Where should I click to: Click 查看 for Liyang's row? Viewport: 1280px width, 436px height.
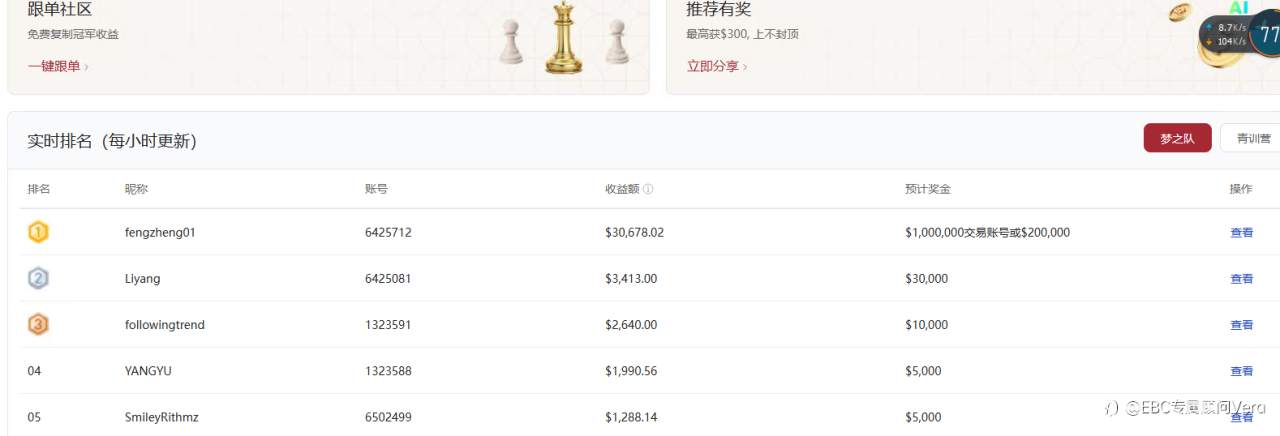1241,278
